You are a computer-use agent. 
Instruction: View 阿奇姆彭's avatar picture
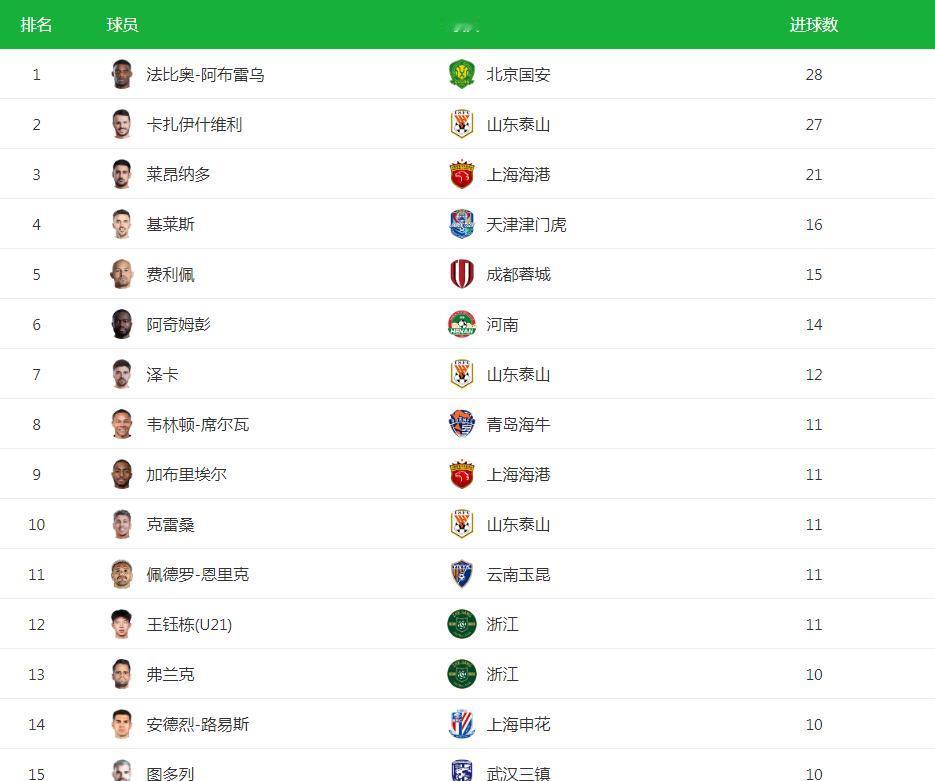pos(122,324)
